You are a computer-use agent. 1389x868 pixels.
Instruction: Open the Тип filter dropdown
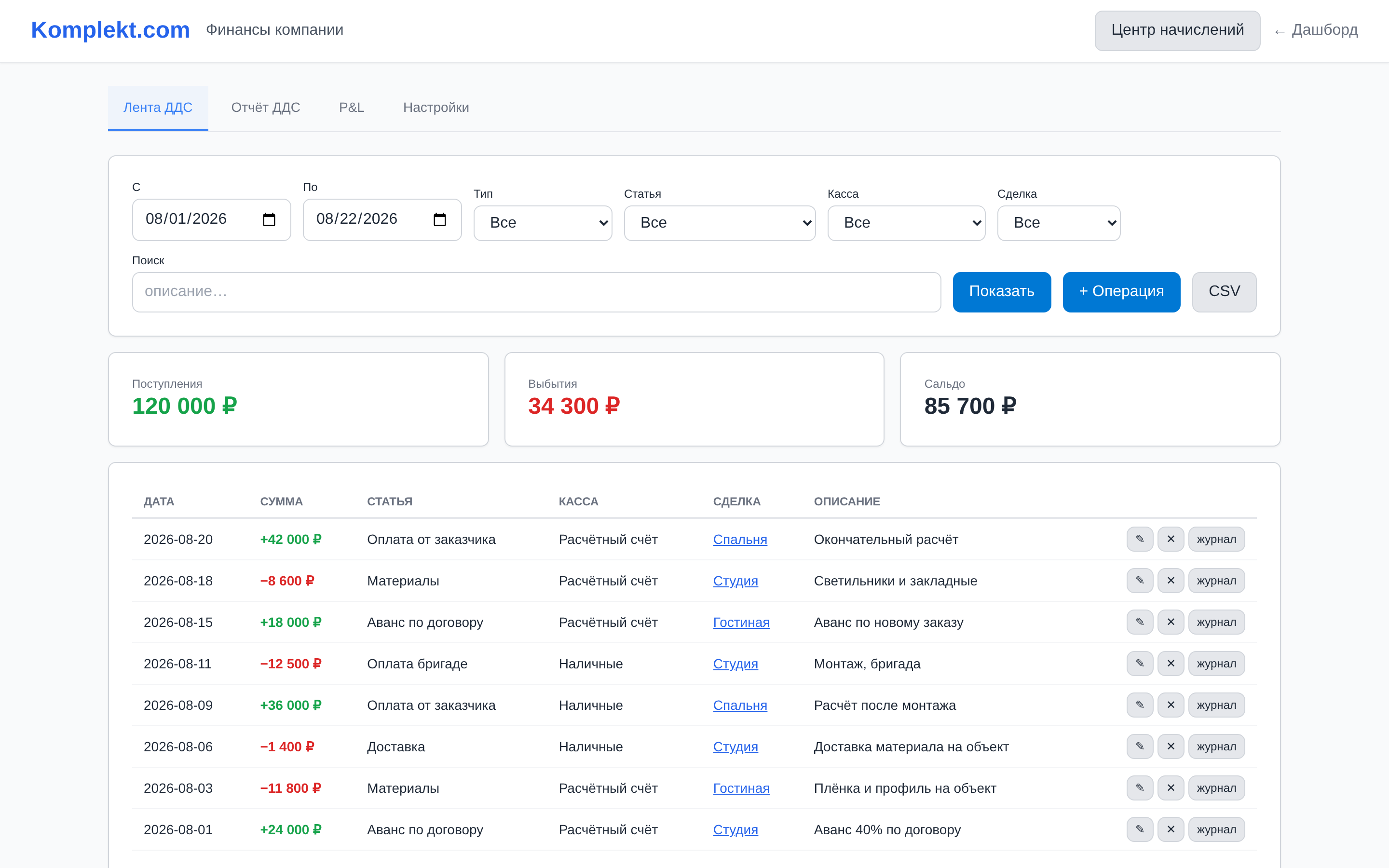click(543, 223)
